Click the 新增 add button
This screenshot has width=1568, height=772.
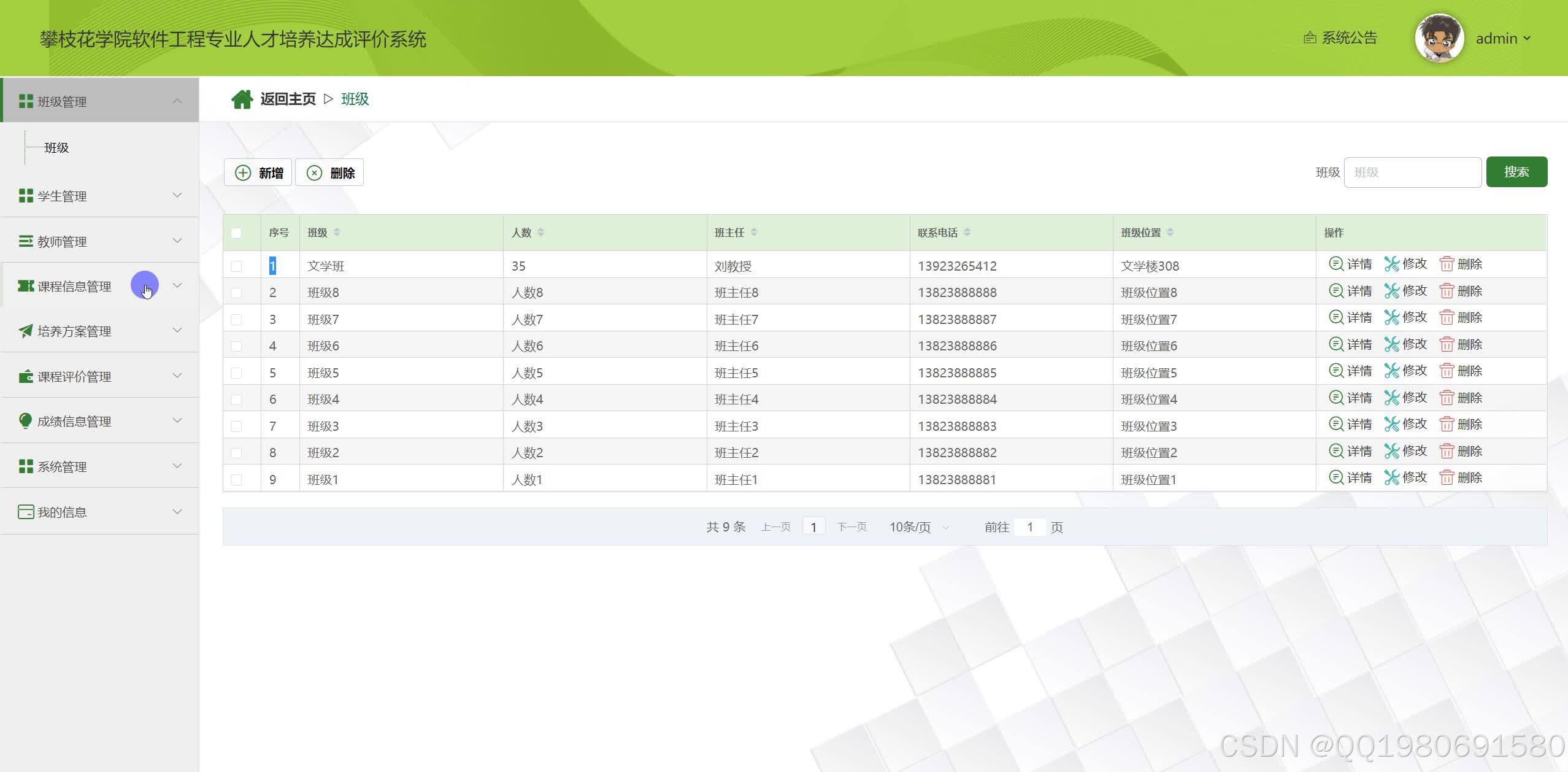(x=258, y=173)
